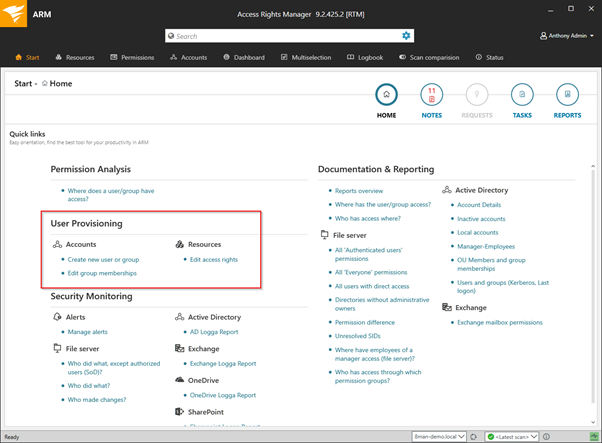Open the 'Manager-Employees' link
Screen dimensions: 602x443
486,246
